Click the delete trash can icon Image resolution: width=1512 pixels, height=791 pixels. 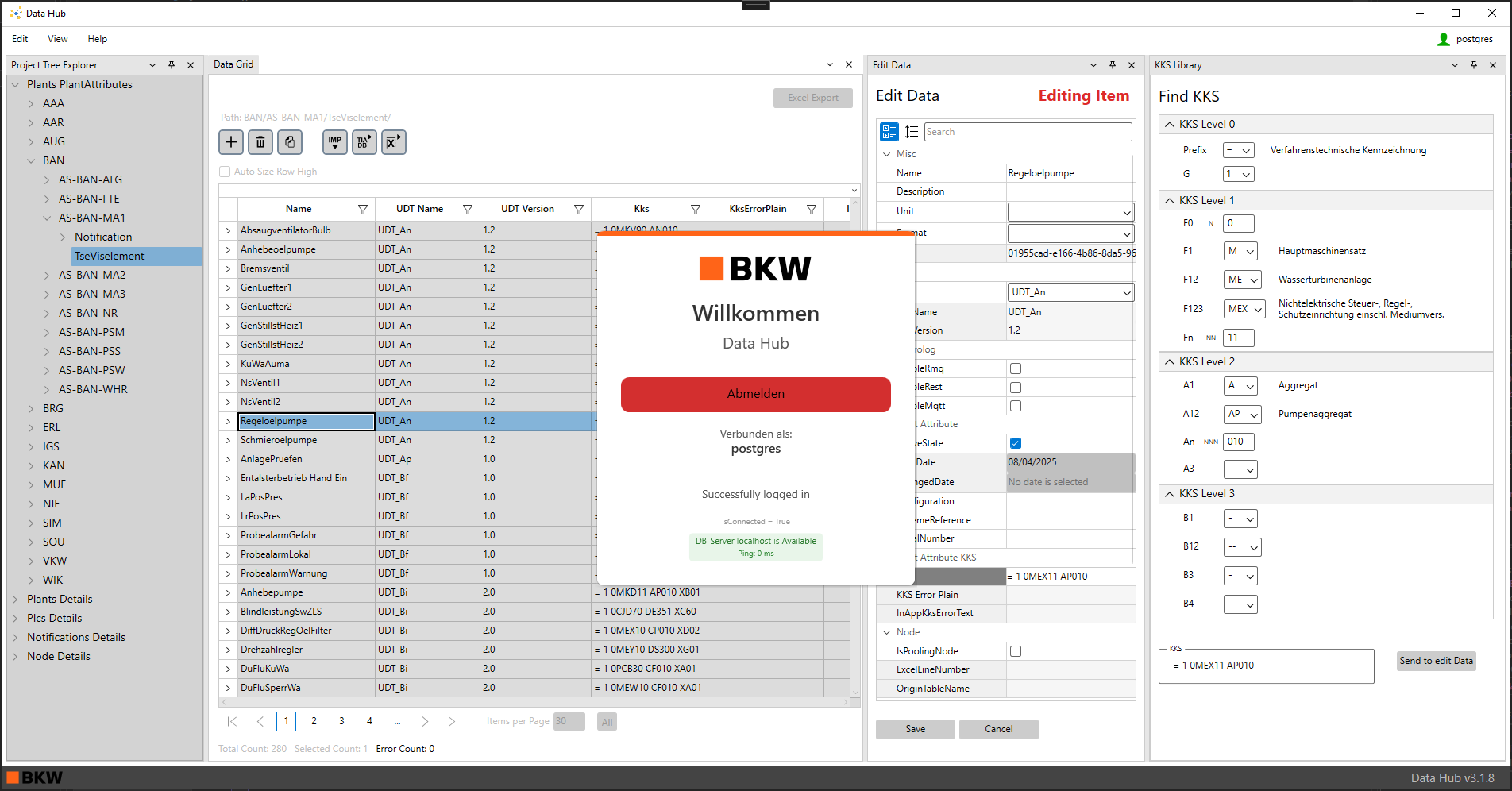[260, 142]
